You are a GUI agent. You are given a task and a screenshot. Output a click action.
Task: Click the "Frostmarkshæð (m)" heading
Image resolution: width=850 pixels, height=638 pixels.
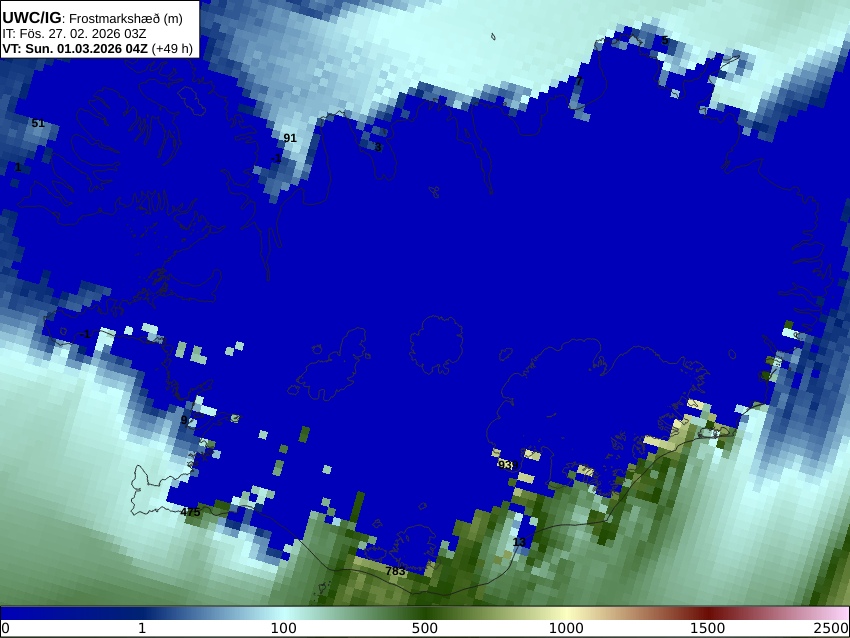[126, 18]
